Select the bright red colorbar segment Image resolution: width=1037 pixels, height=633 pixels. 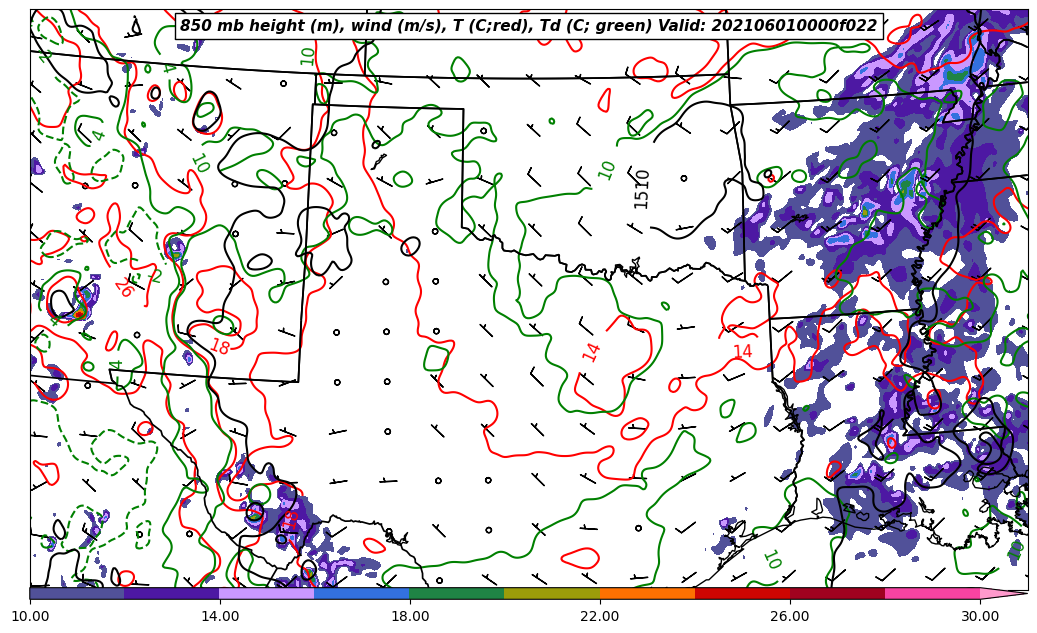pos(741,593)
